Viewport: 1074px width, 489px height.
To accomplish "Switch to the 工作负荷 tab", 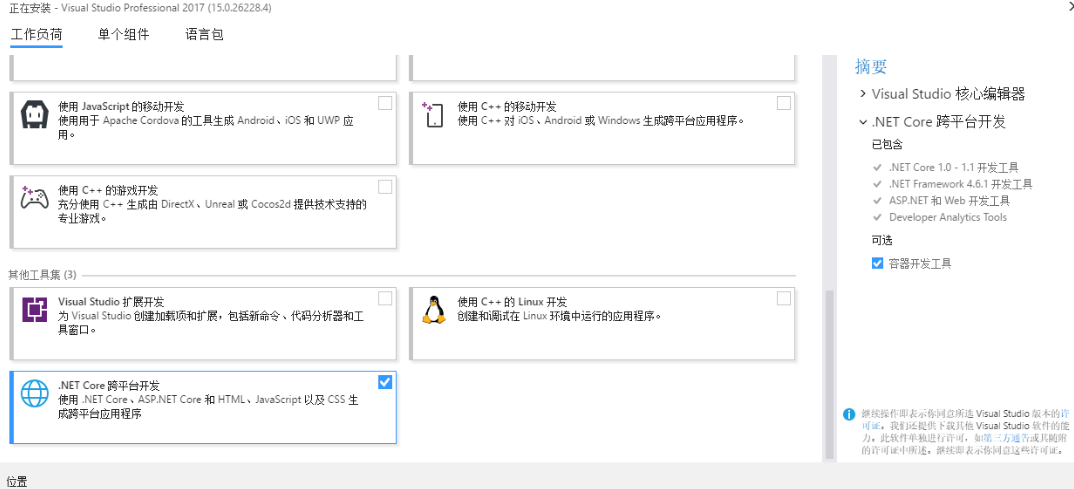I will (x=37, y=34).
